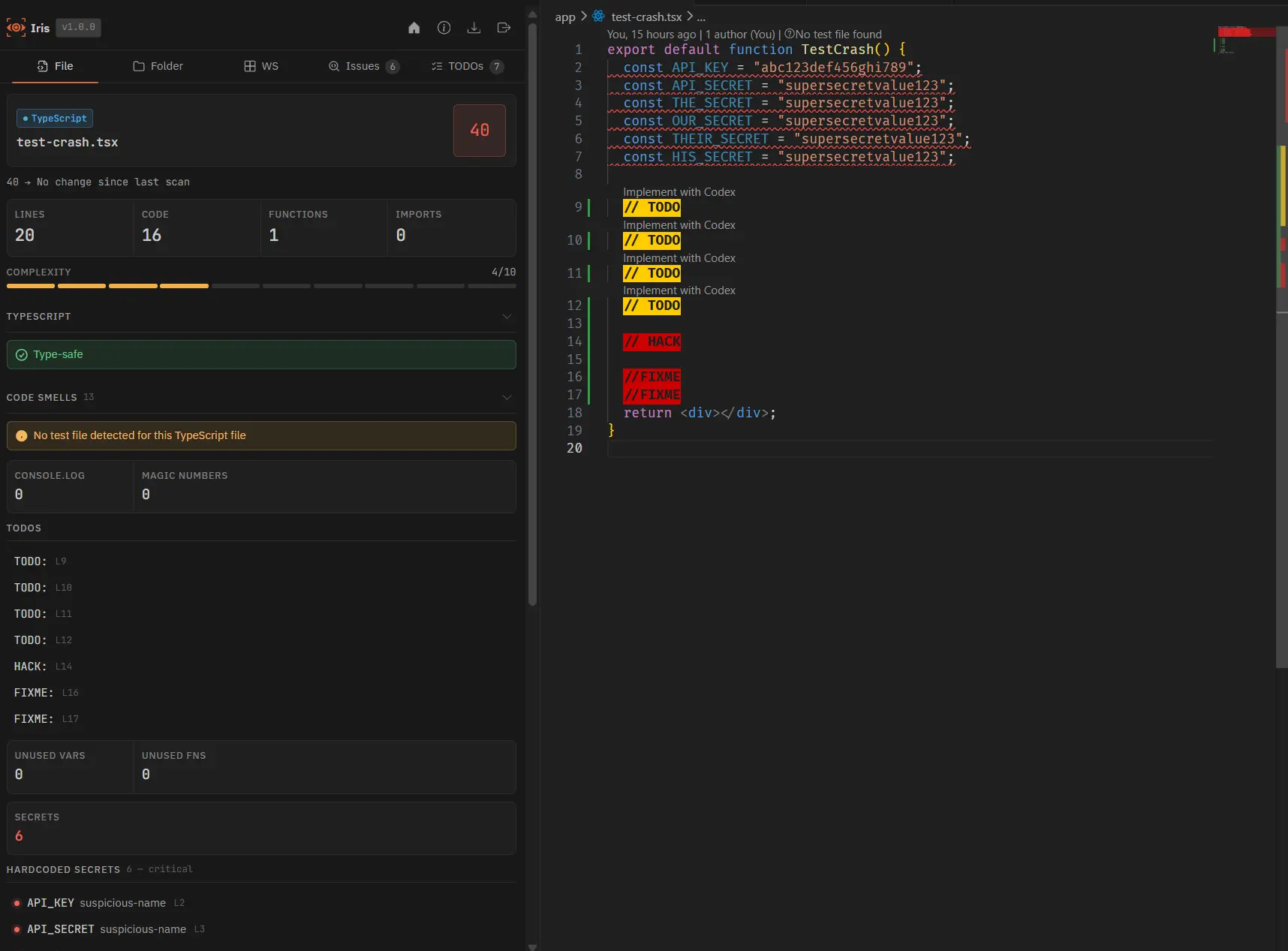Click the red dot next to API_SECRET
1288x951 pixels.
[x=17, y=930]
